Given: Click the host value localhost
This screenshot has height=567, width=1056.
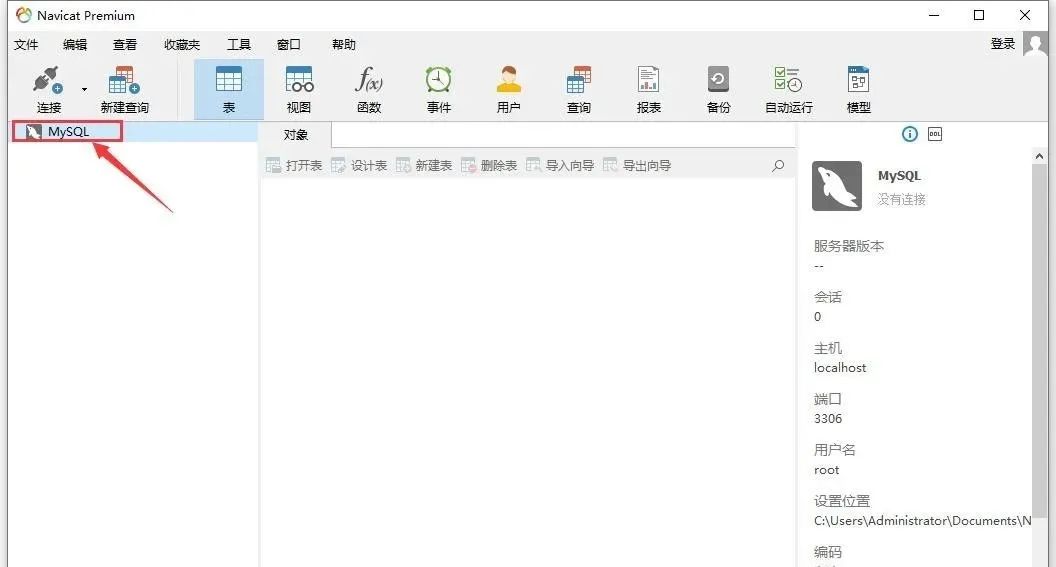Looking at the screenshot, I should pyautogui.click(x=840, y=368).
